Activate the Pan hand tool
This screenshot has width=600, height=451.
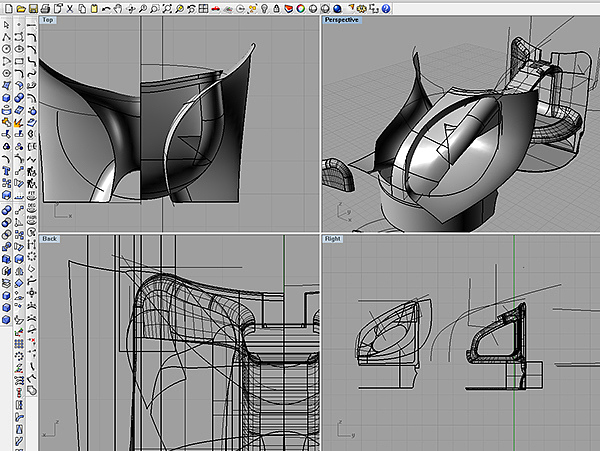(118, 8)
